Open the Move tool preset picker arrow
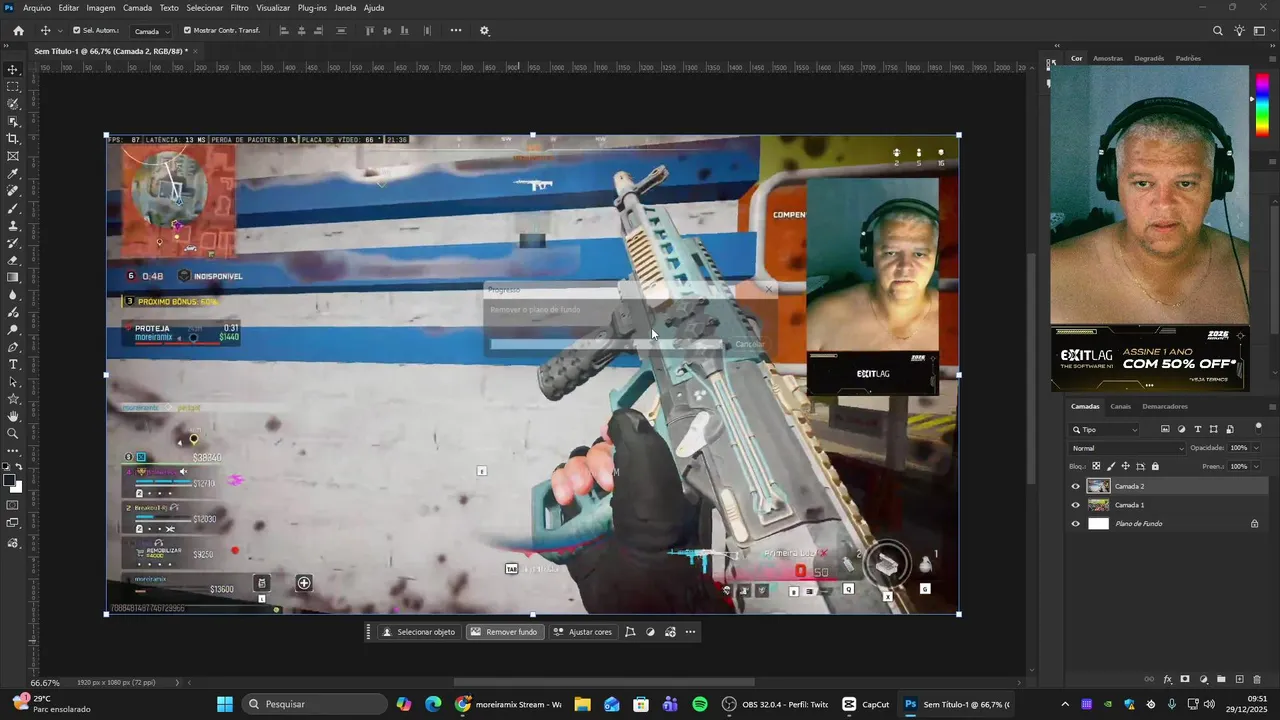 point(60,31)
